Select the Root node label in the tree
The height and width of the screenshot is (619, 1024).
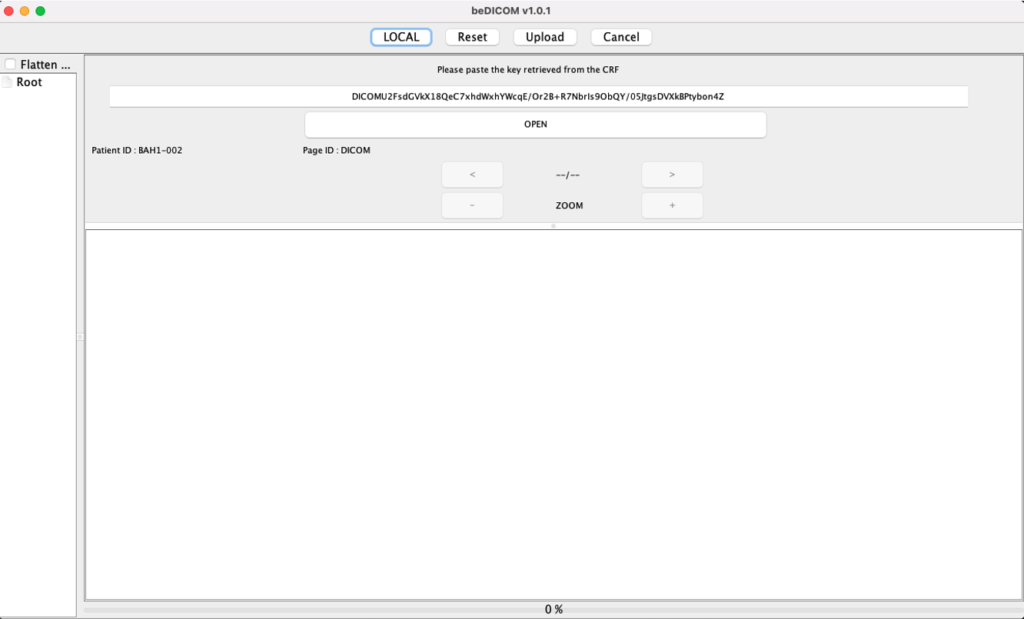pyautogui.click(x=29, y=82)
